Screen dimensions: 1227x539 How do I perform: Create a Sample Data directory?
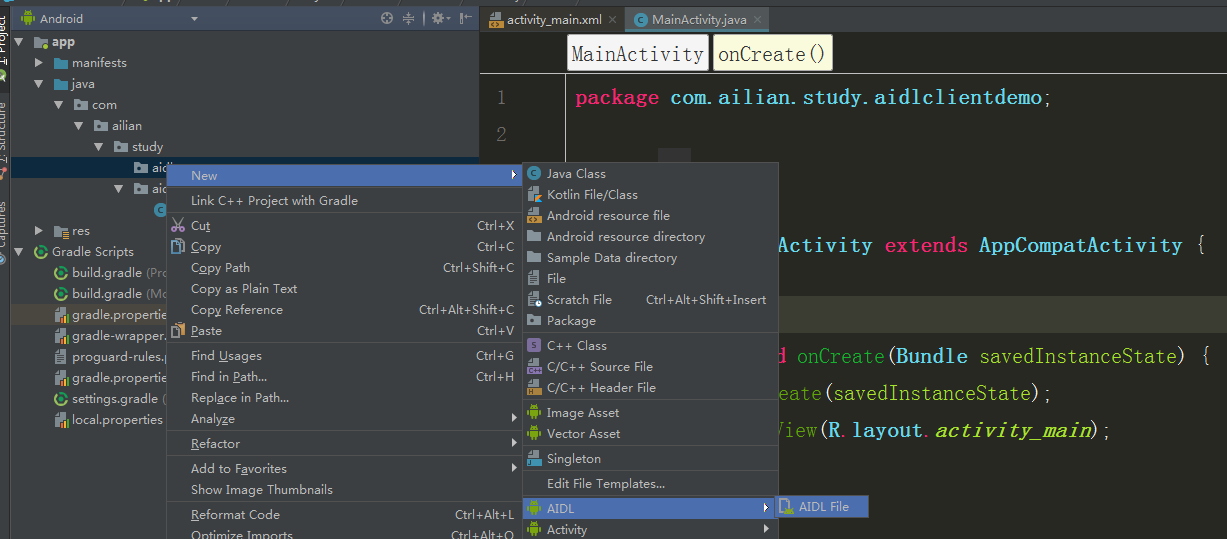tap(650, 258)
